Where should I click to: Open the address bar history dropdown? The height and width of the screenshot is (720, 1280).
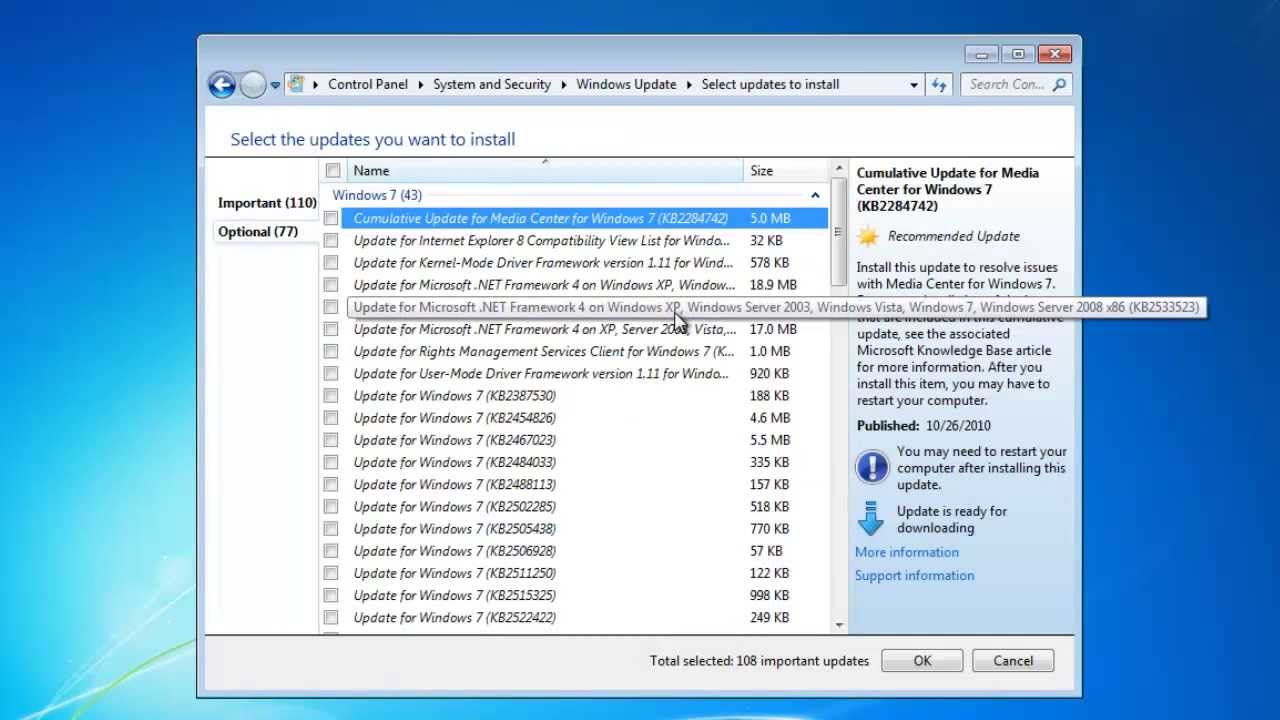coord(913,85)
